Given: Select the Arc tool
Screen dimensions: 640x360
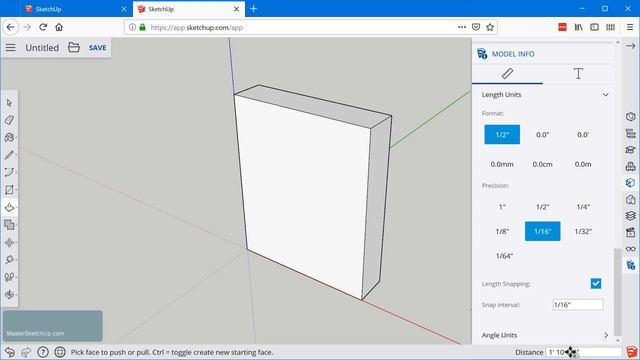Looking at the screenshot, I should [9, 172].
